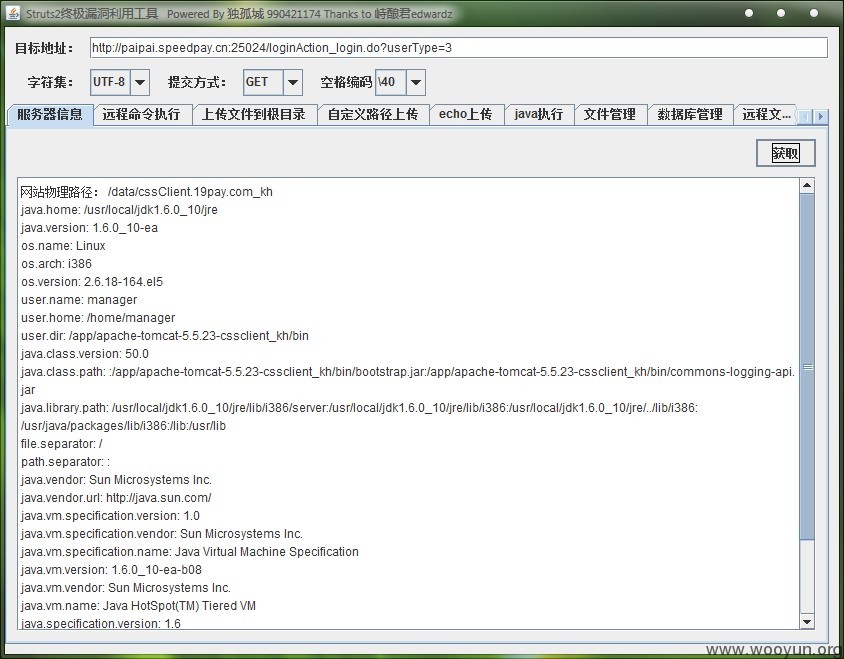The image size is (844, 659).
Task: Click the java.home line in output
Action: tap(119, 210)
